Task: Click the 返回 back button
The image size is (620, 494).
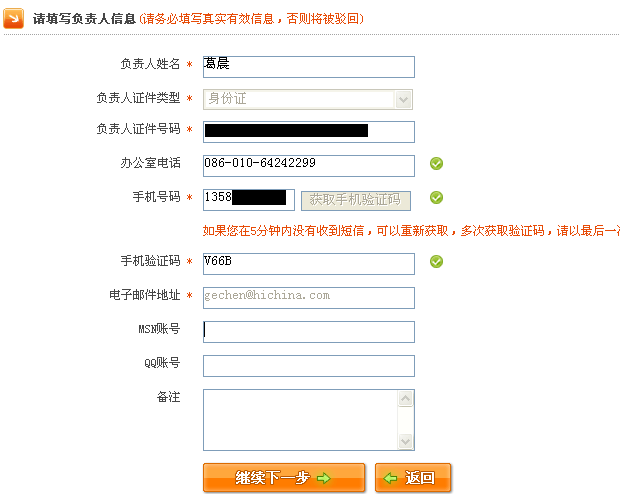Action: click(x=413, y=478)
